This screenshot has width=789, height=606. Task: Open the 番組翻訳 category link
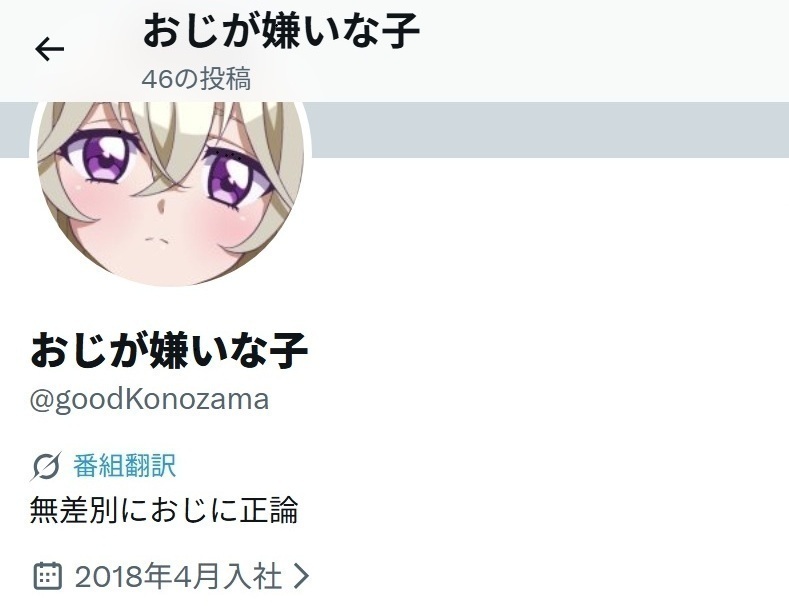(x=124, y=466)
